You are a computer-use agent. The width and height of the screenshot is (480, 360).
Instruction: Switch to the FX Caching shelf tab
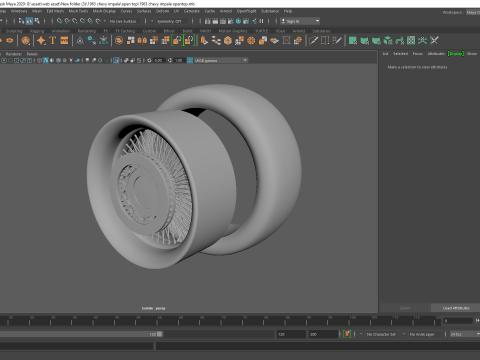point(125,31)
